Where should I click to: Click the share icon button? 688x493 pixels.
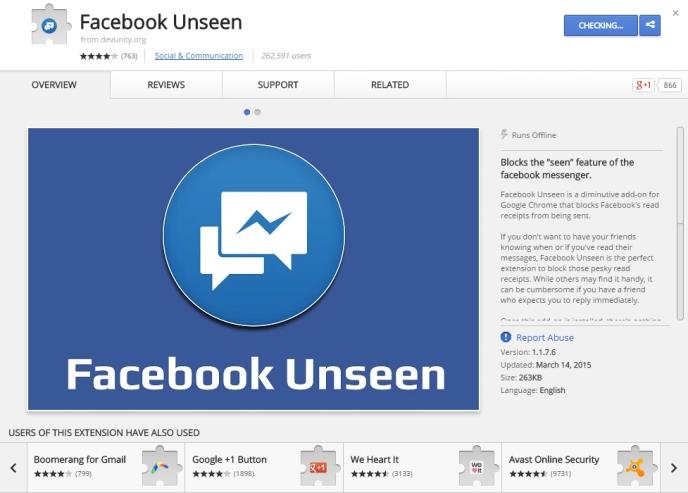[650, 25]
